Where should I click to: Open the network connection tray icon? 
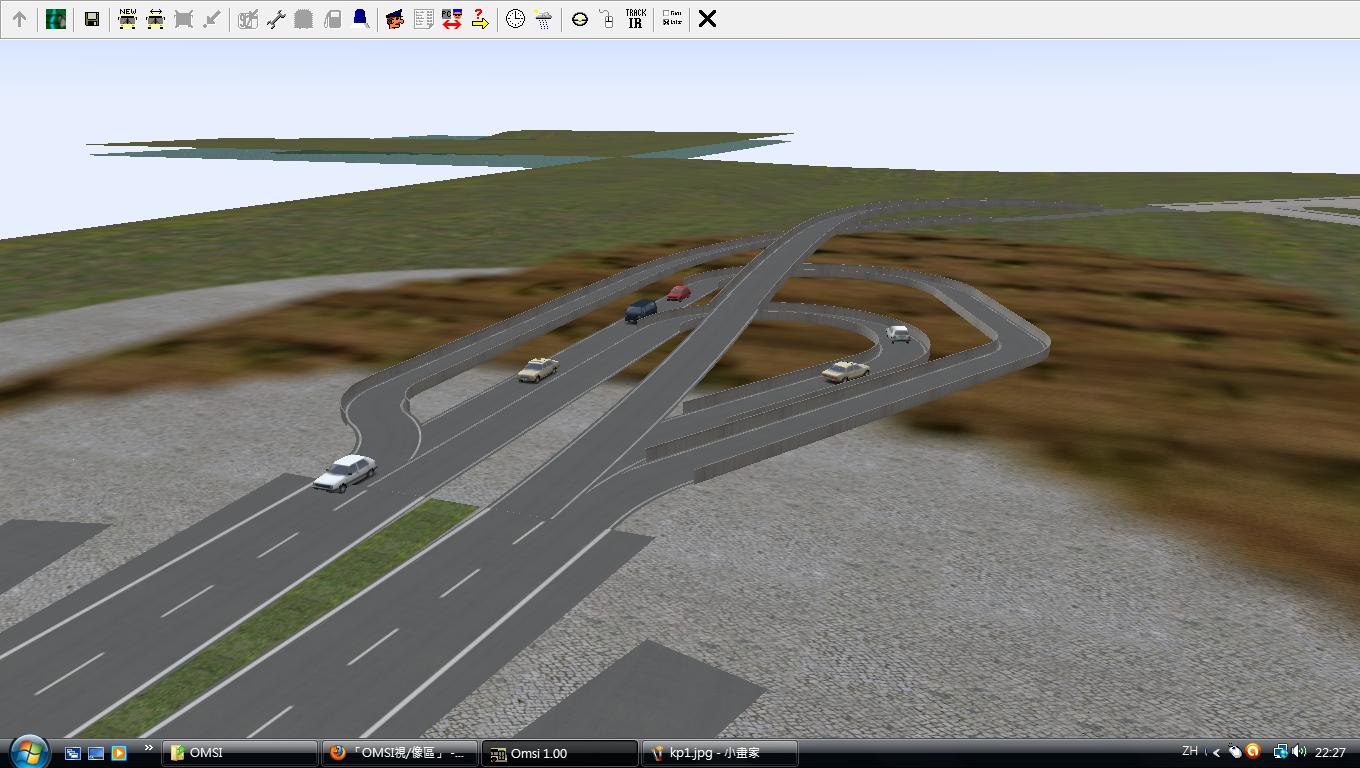coord(1280,752)
